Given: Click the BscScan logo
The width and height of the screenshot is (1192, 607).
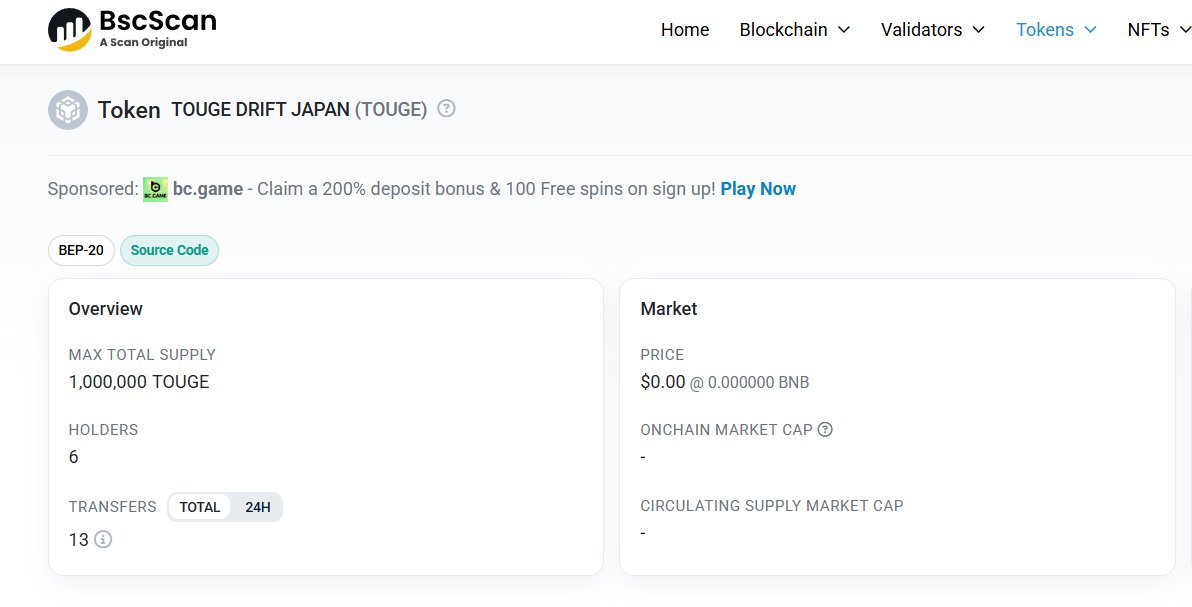Looking at the screenshot, I should point(132,30).
